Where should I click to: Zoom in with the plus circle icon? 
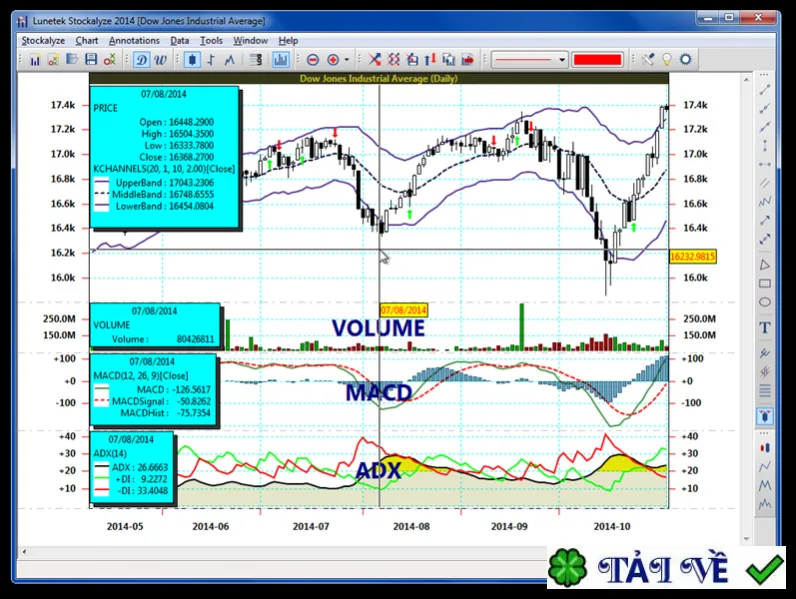pyautogui.click(x=333, y=60)
